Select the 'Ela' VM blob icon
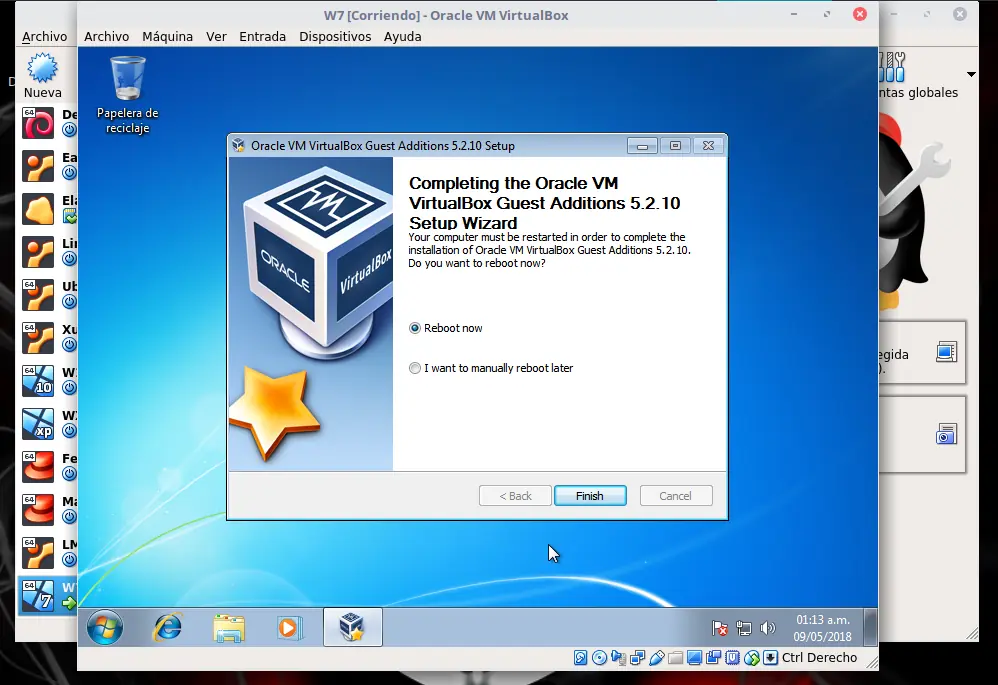998x685 pixels. click(x=38, y=209)
